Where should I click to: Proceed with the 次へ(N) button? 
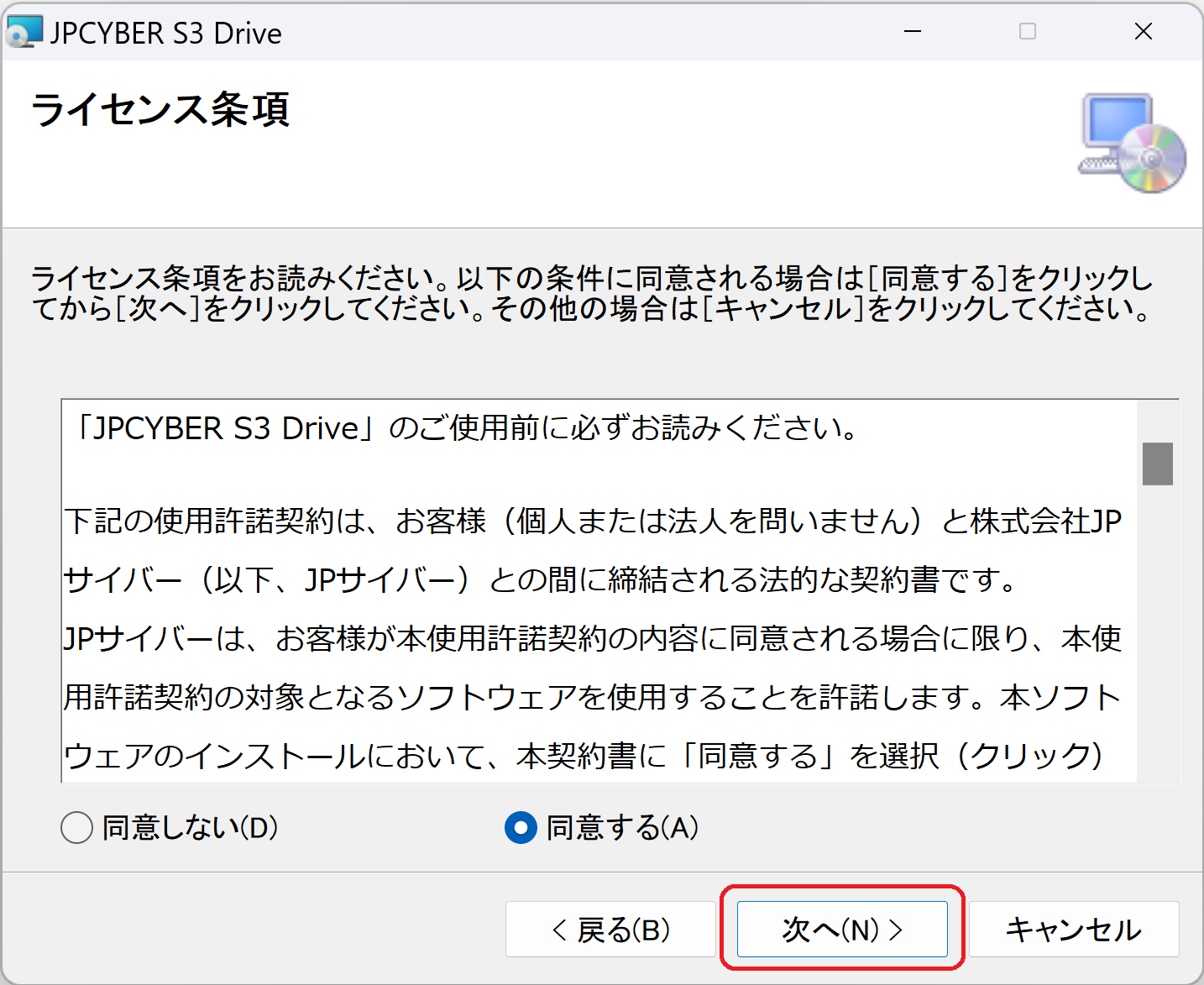tap(842, 930)
